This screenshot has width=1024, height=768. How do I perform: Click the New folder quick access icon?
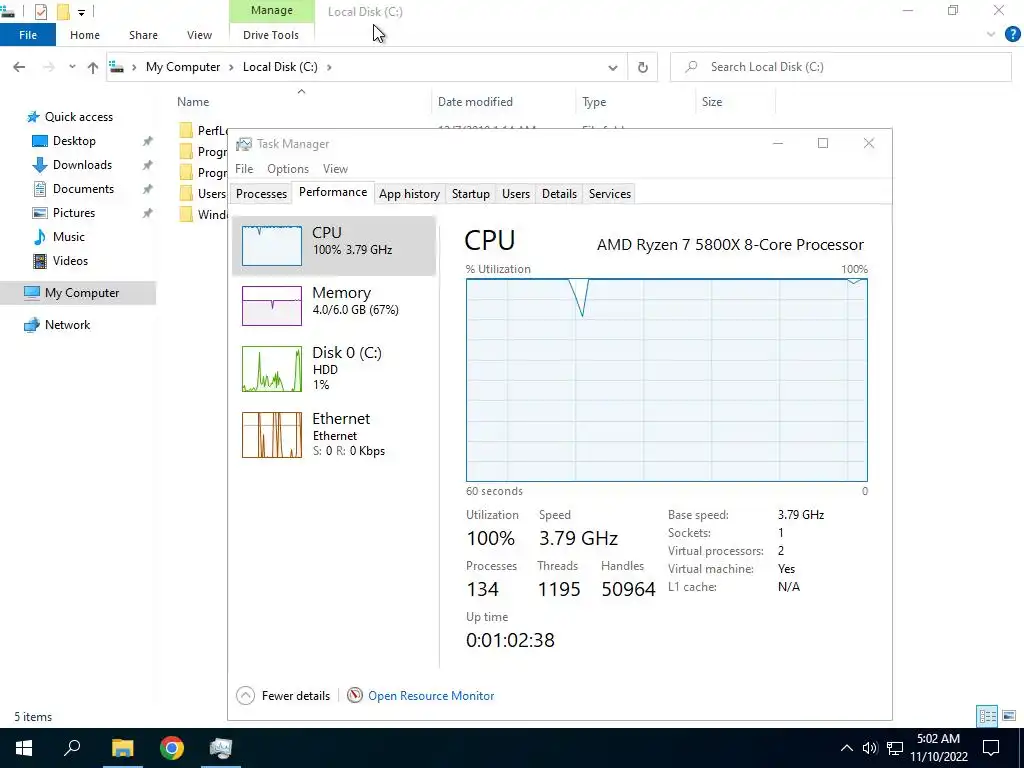pos(63,11)
